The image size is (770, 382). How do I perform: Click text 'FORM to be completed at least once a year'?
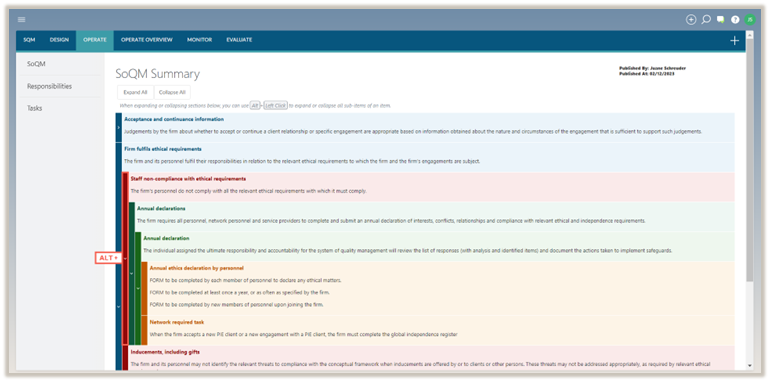tap(240, 292)
